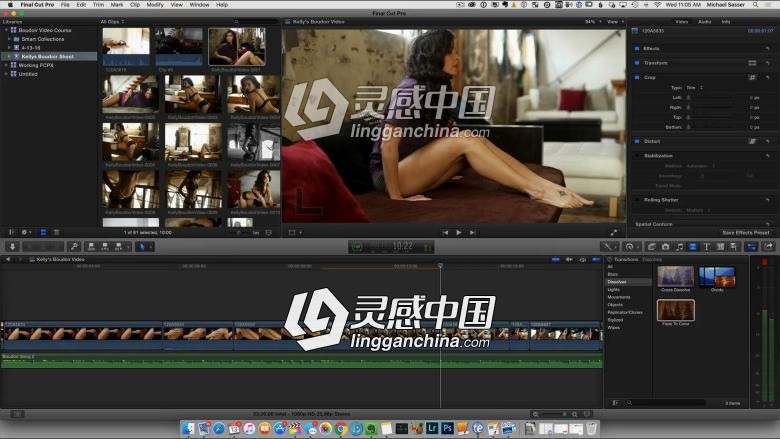The height and width of the screenshot is (439, 780).
Task: Click the Share export button
Action: pyautogui.click(x=768, y=247)
